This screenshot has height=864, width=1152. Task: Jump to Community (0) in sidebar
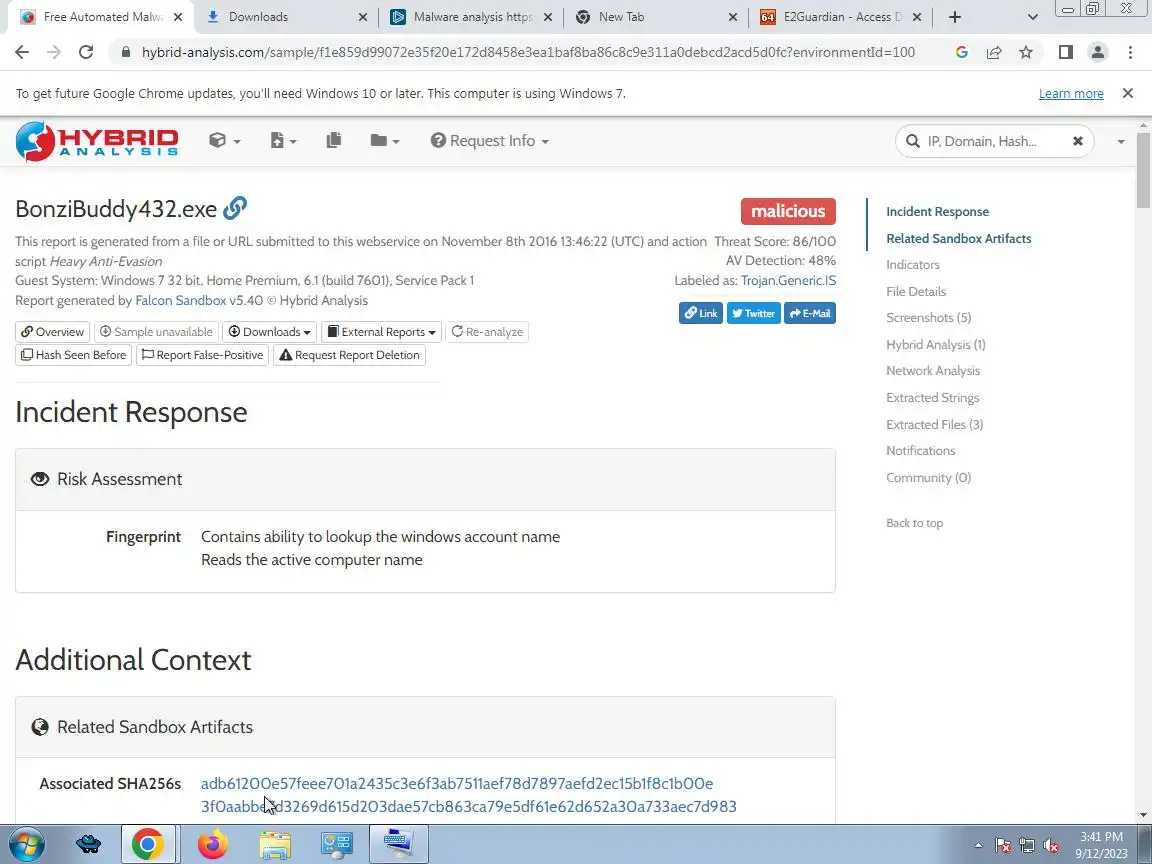tap(929, 478)
